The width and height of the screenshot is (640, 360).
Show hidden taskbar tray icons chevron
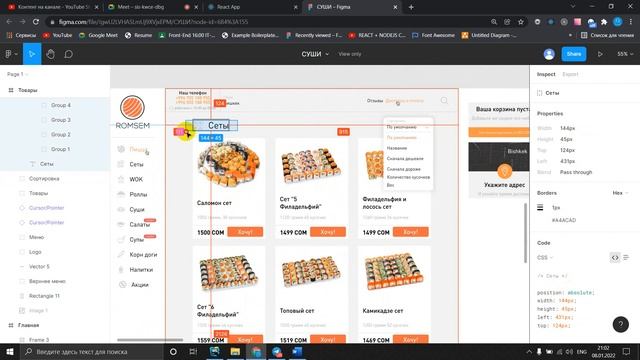(529, 351)
